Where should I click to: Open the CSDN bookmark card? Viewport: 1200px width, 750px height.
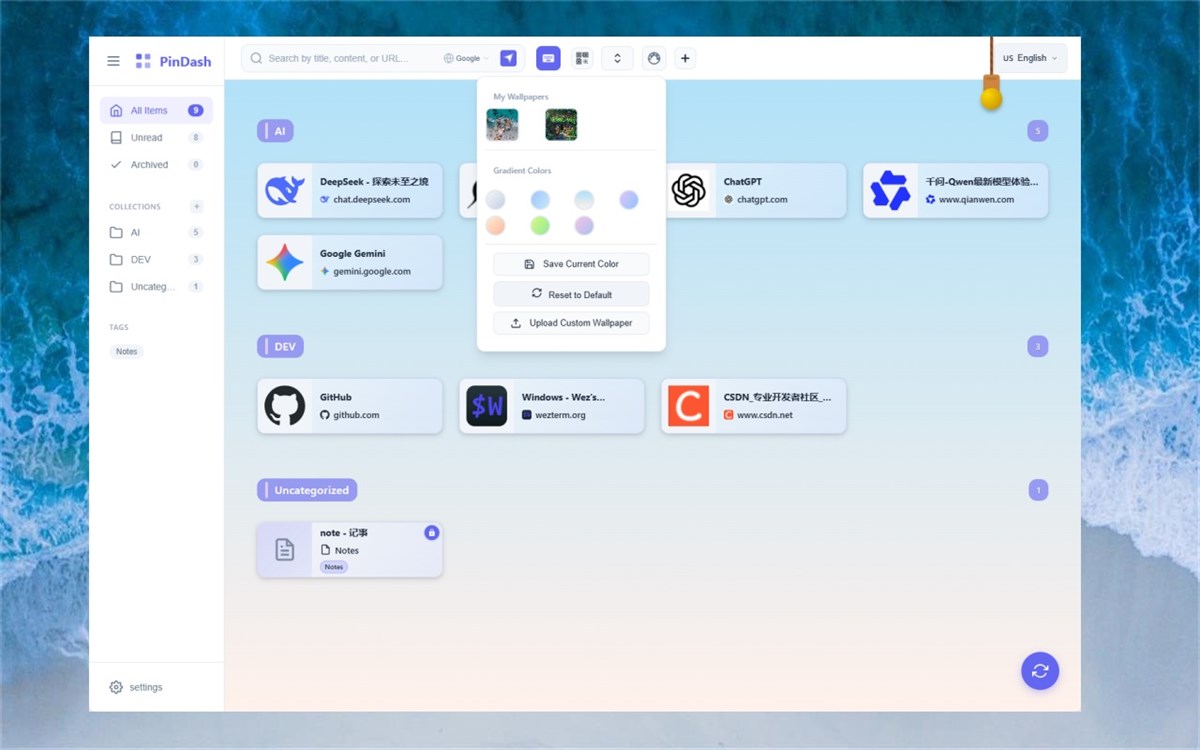(x=753, y=406)
